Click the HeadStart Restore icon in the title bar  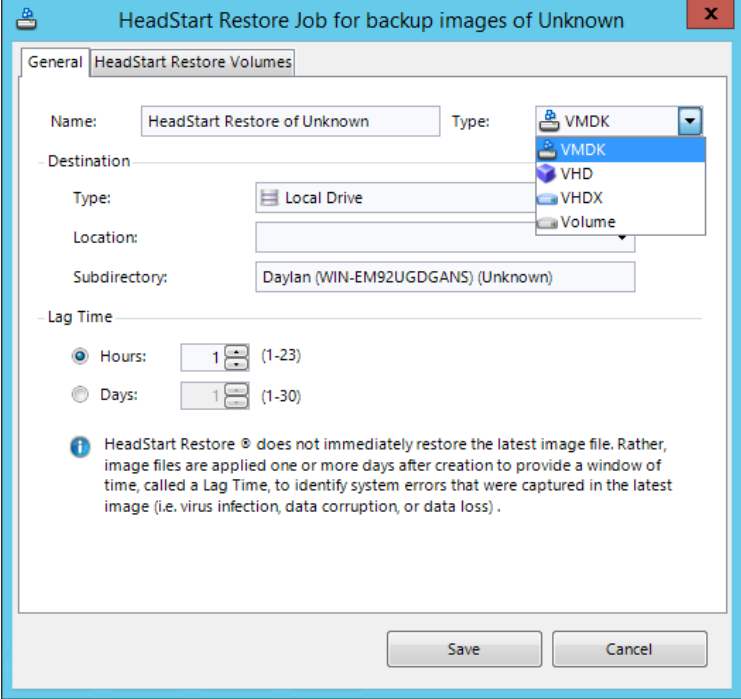[x=26, y=19]
